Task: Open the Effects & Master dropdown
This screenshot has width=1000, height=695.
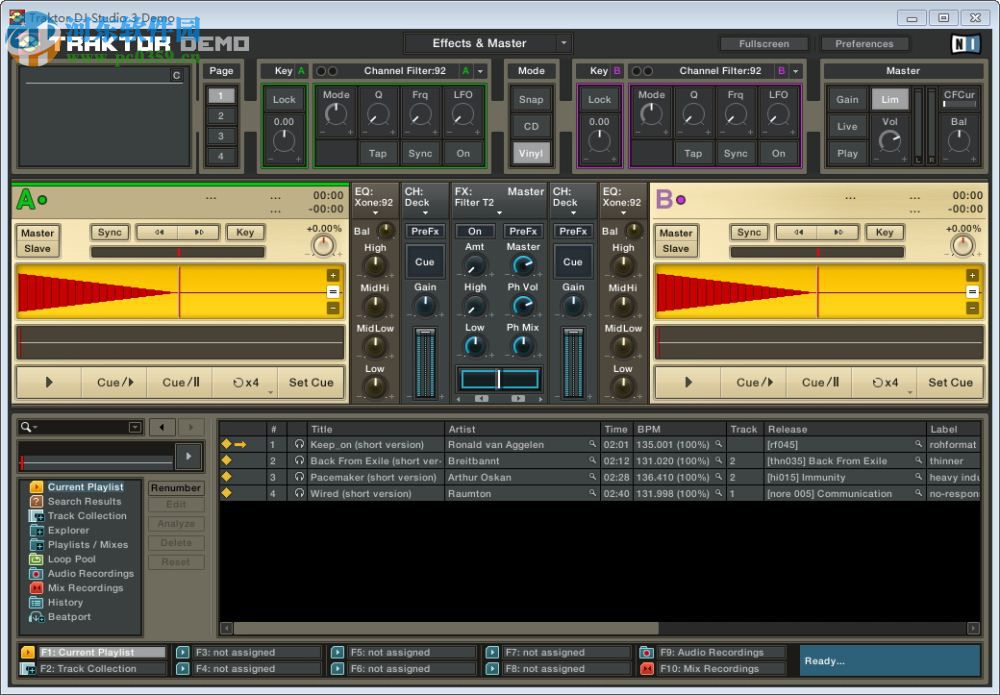Action: point(489,43)
